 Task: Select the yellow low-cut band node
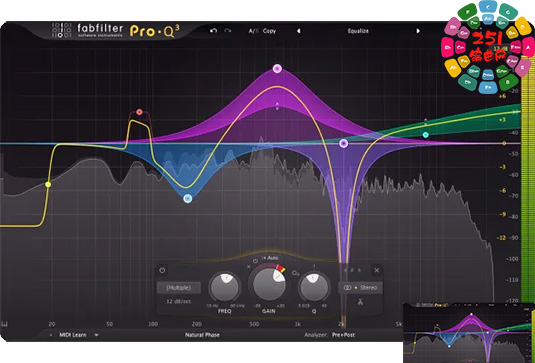[x=48, y=185]
